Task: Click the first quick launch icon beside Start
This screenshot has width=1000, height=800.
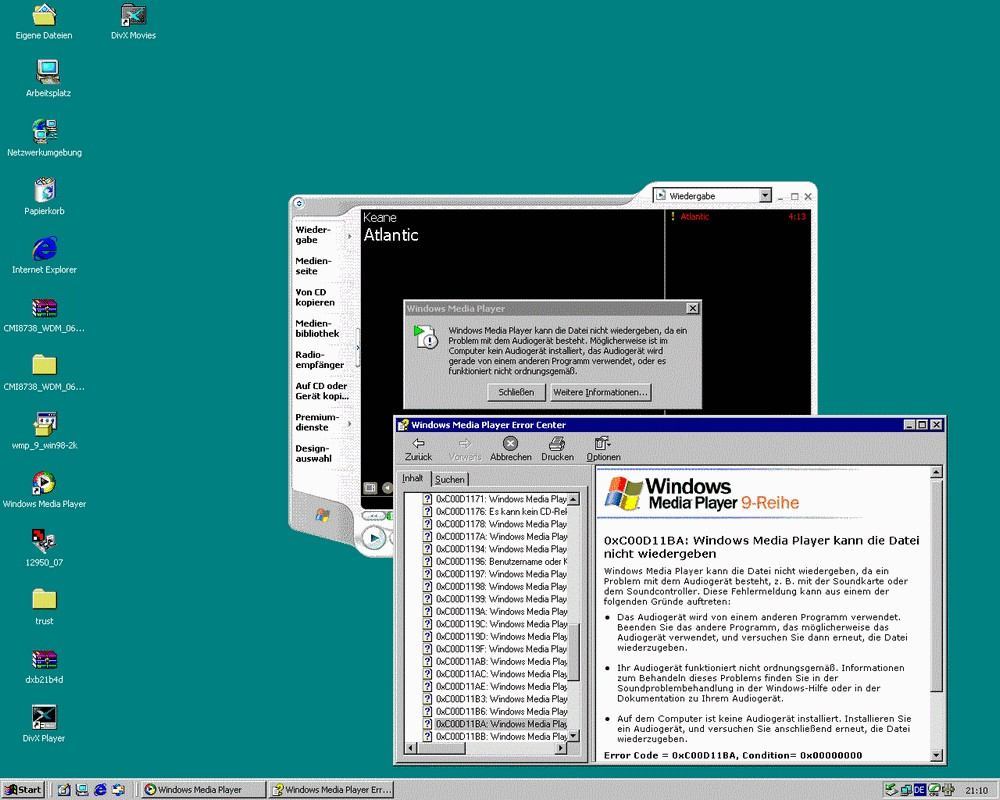Action: (x=64, y=789)
